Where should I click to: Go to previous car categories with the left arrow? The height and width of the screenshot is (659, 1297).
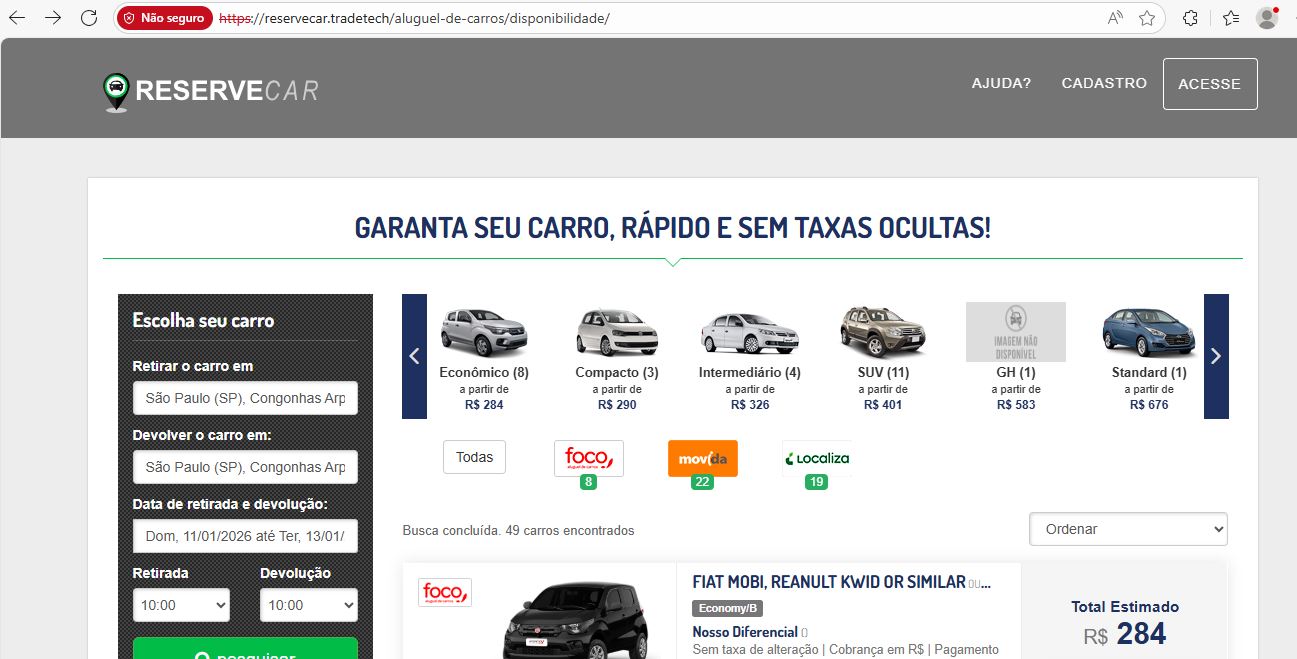coord(414,356)
